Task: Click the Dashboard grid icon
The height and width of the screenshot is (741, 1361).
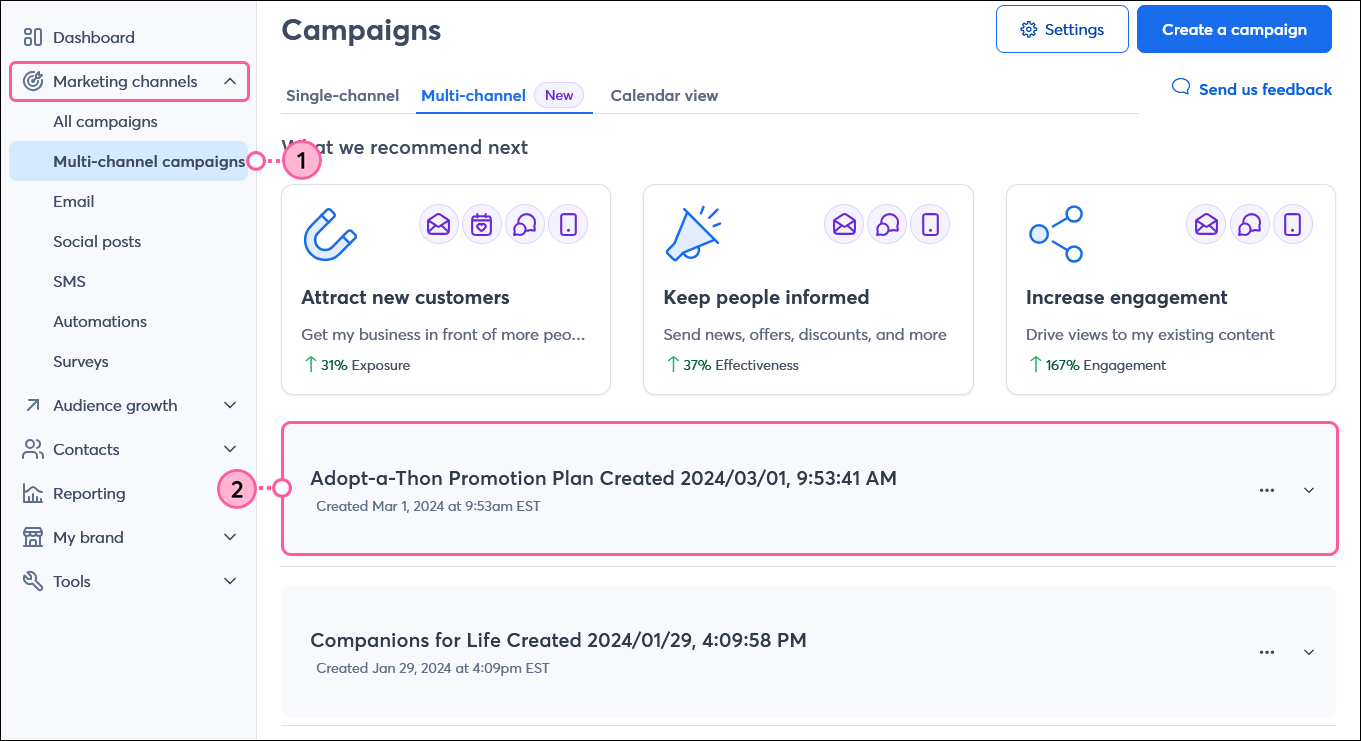Action: (x=33, y=37)
